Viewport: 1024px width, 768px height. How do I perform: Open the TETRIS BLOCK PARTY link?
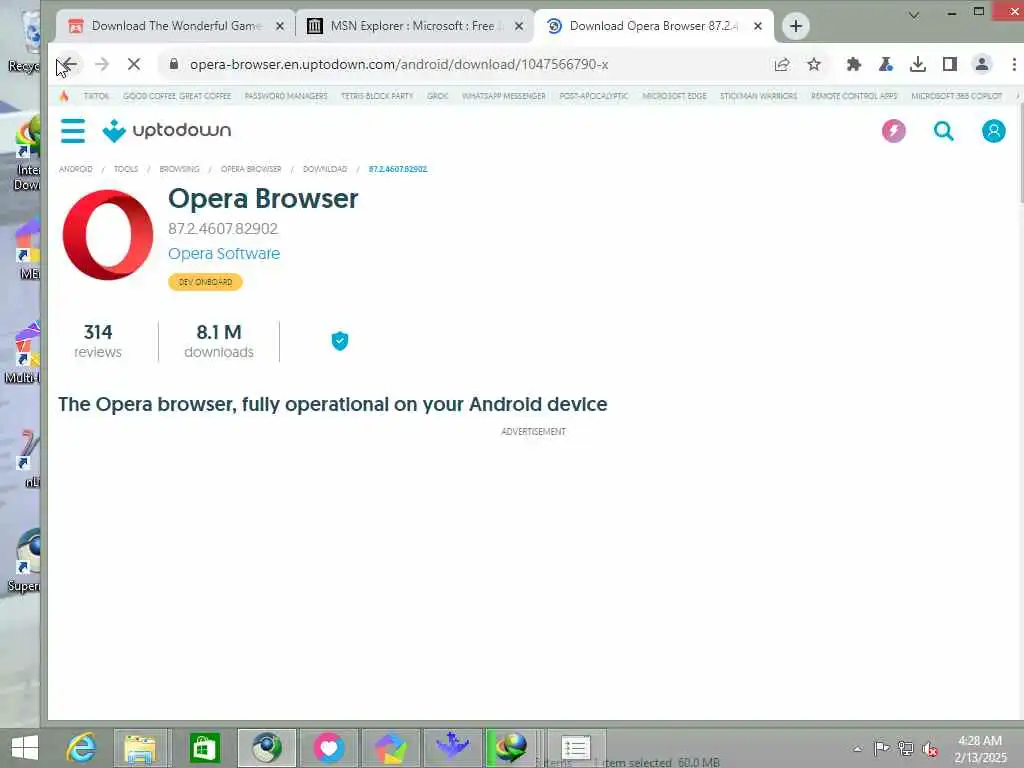377,96
